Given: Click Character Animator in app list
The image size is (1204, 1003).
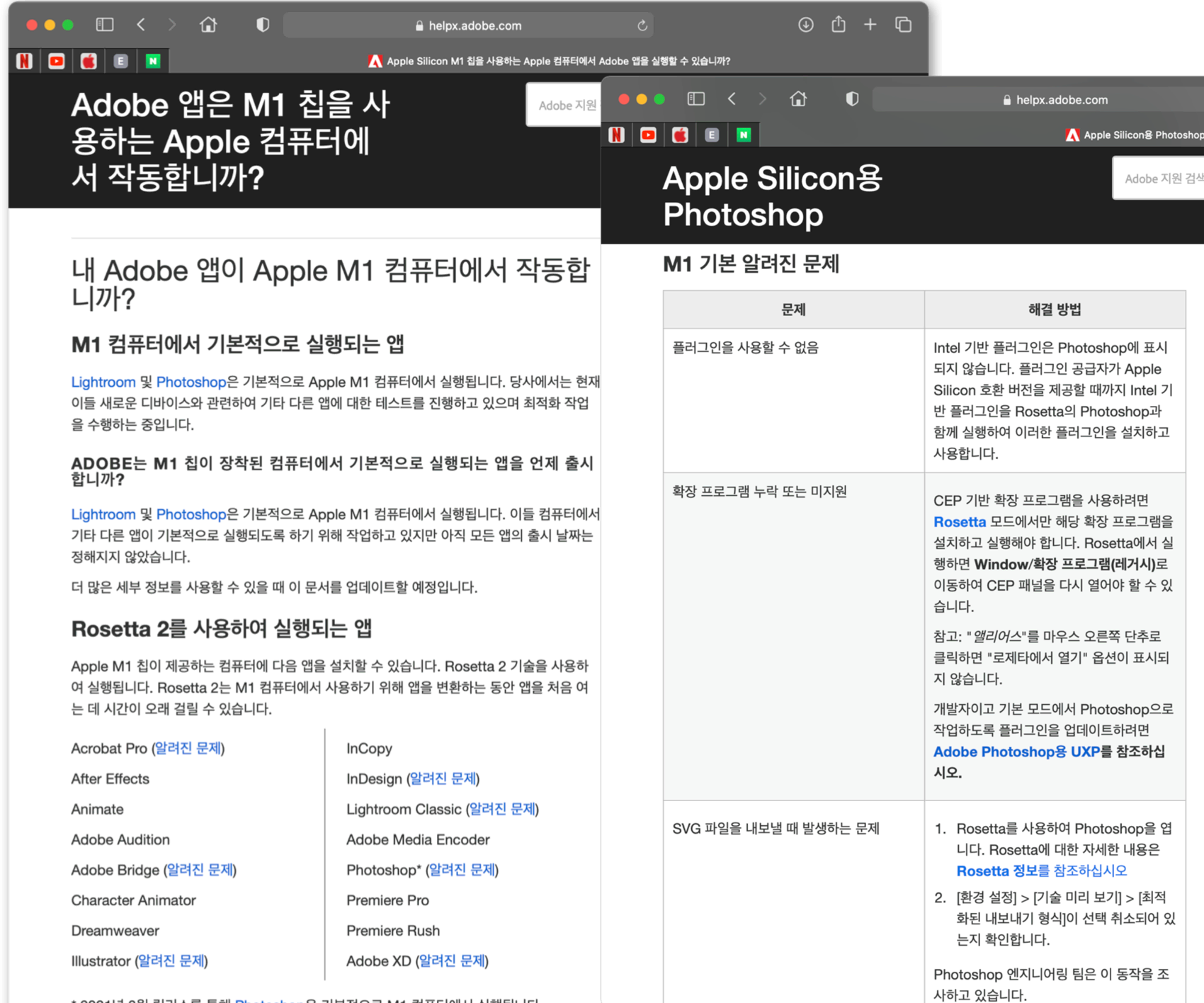Looking at the screenshot, I should [134, 900].
